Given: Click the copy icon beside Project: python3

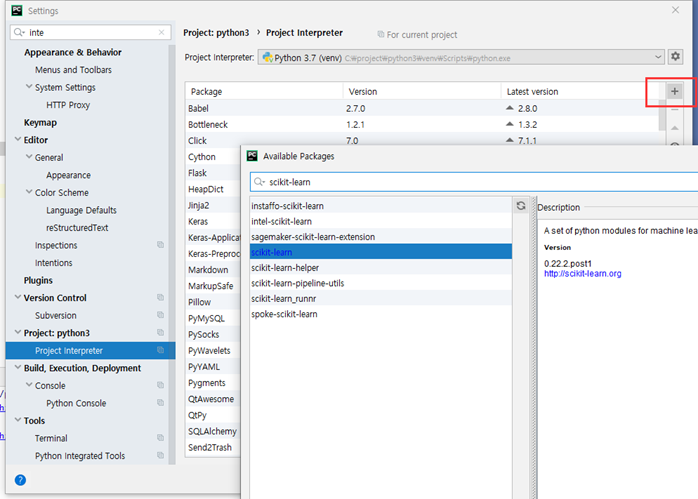Looking at the screenshot, I should pyautogui.click(x=160, y=333).
